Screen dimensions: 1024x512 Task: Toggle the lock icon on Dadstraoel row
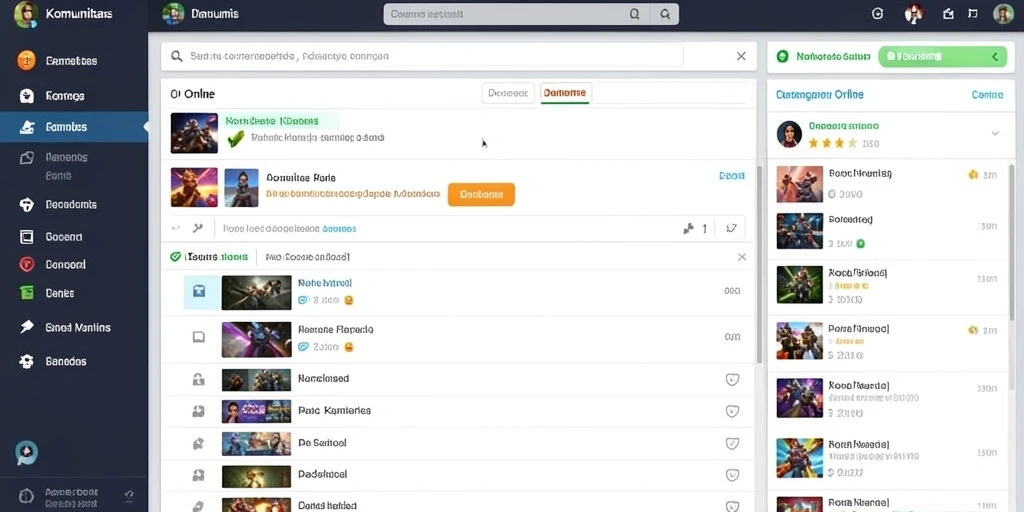tap(199, 475)
